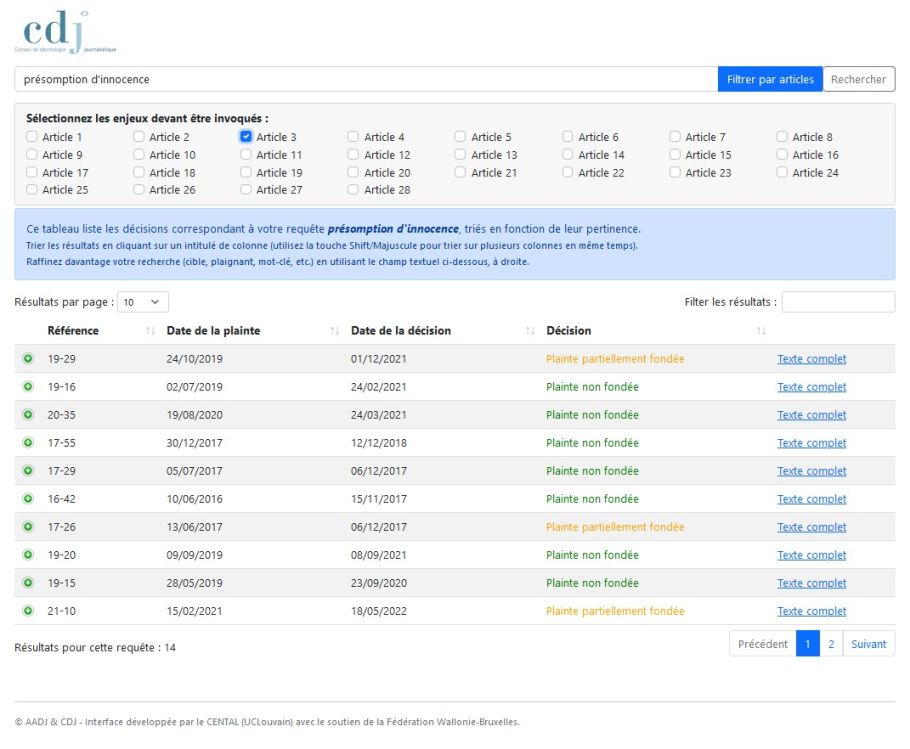
Task: Click the Rechercher button
Action: [x=858, y=79]
